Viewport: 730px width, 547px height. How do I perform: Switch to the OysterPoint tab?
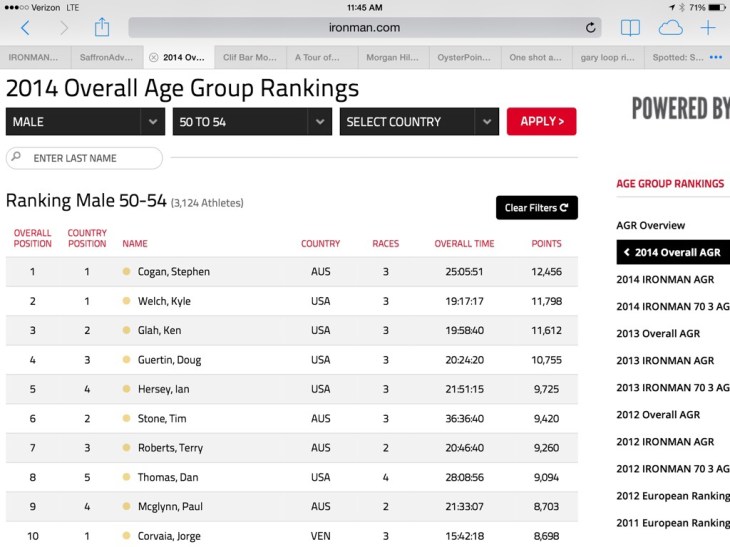pos(465,58)
